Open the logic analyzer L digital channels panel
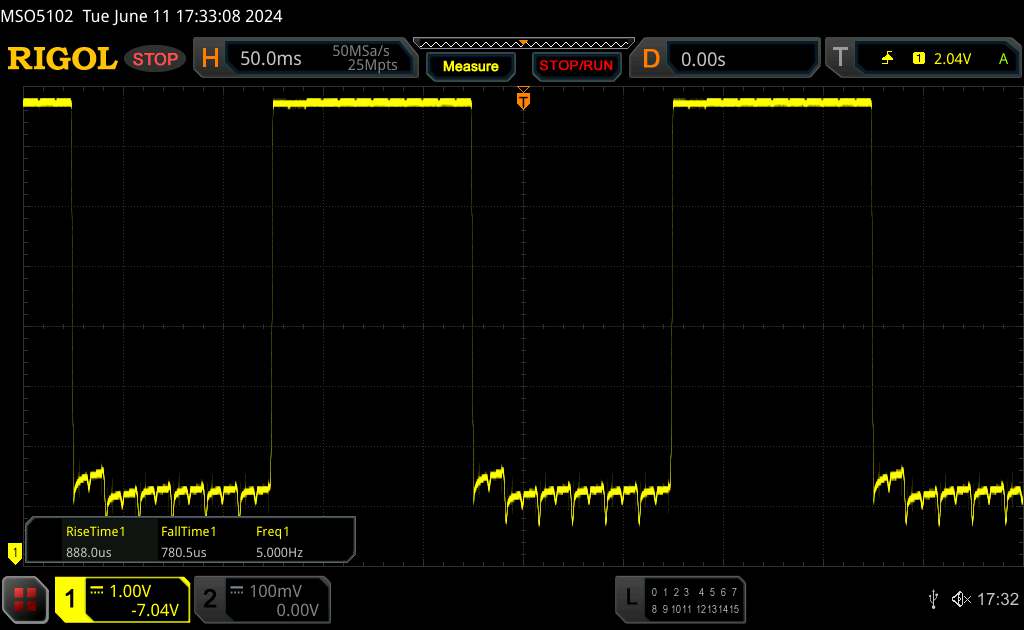The height and width of the screenshot is (630, 1024). [x=680, y=600]
